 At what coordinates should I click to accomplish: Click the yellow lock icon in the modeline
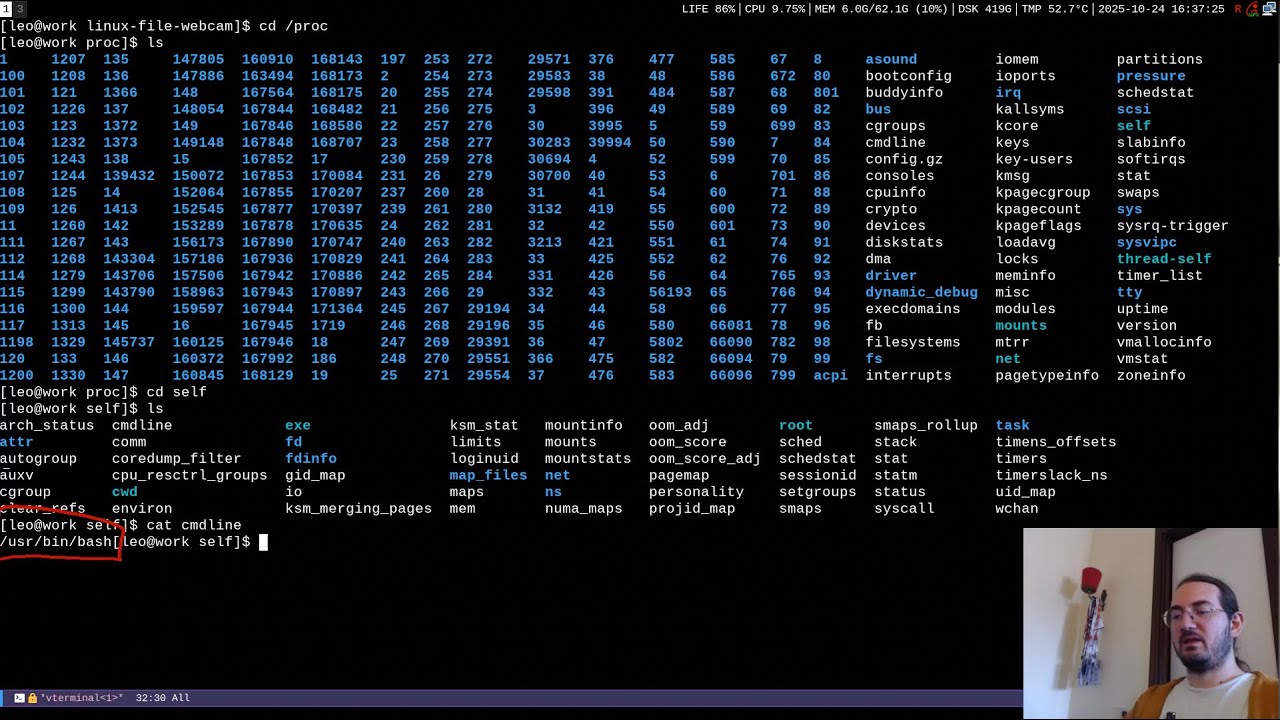click(32, 698)
